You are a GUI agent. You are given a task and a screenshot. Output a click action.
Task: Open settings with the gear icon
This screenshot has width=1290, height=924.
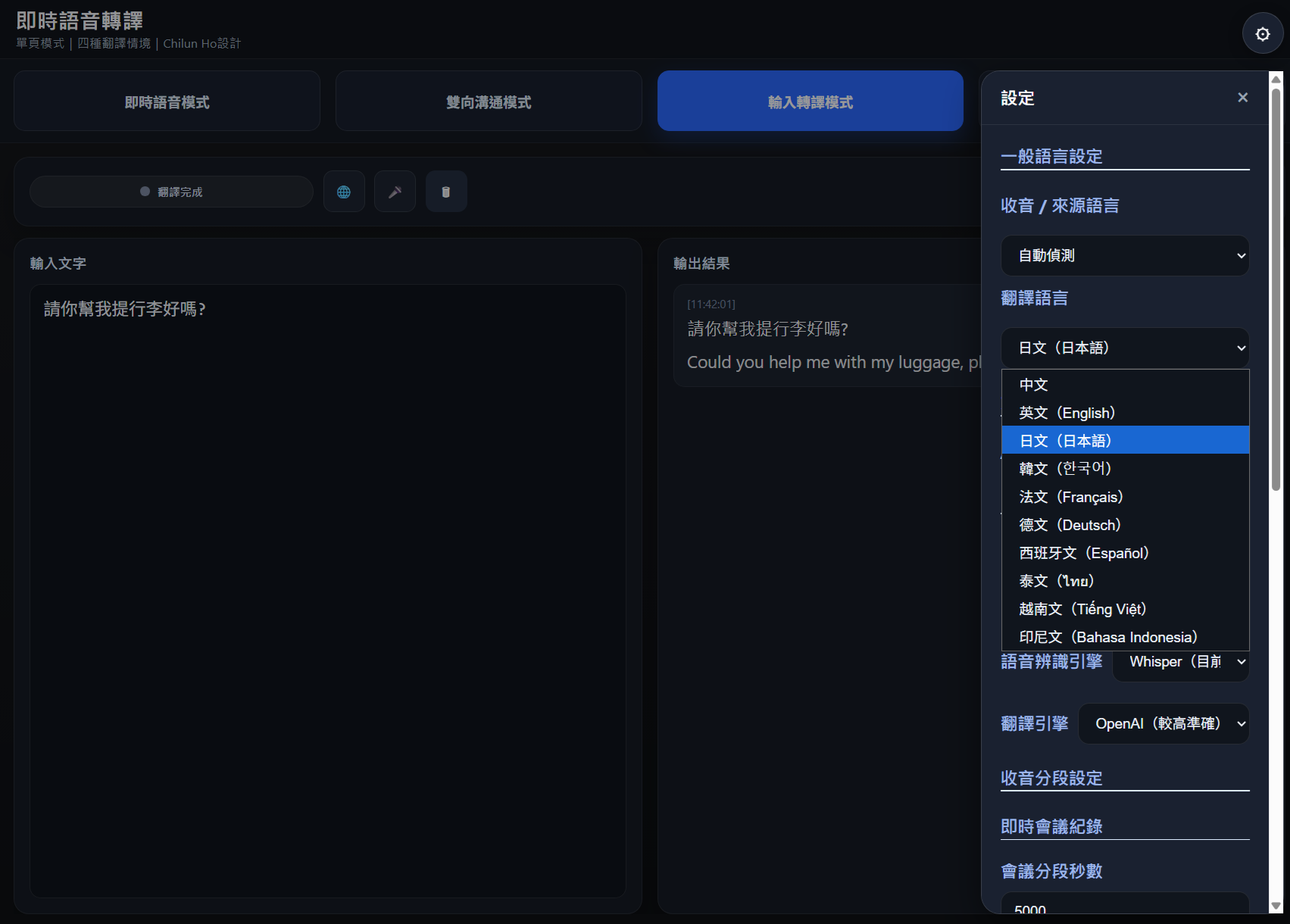click(x=1263, y=34)
